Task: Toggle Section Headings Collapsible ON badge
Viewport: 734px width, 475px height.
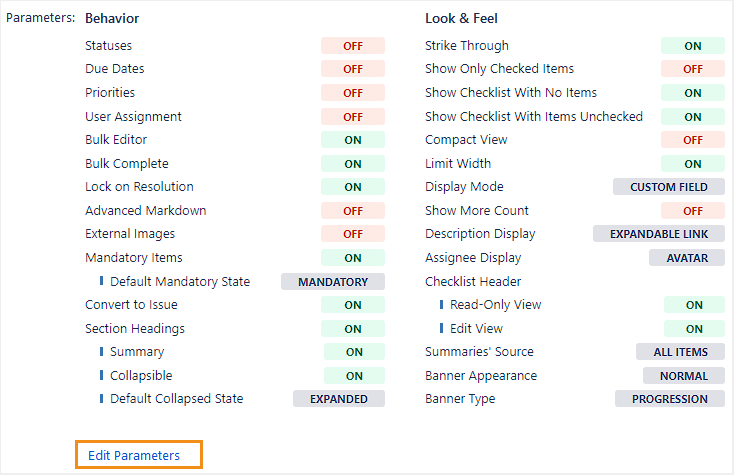Action: 354,376
